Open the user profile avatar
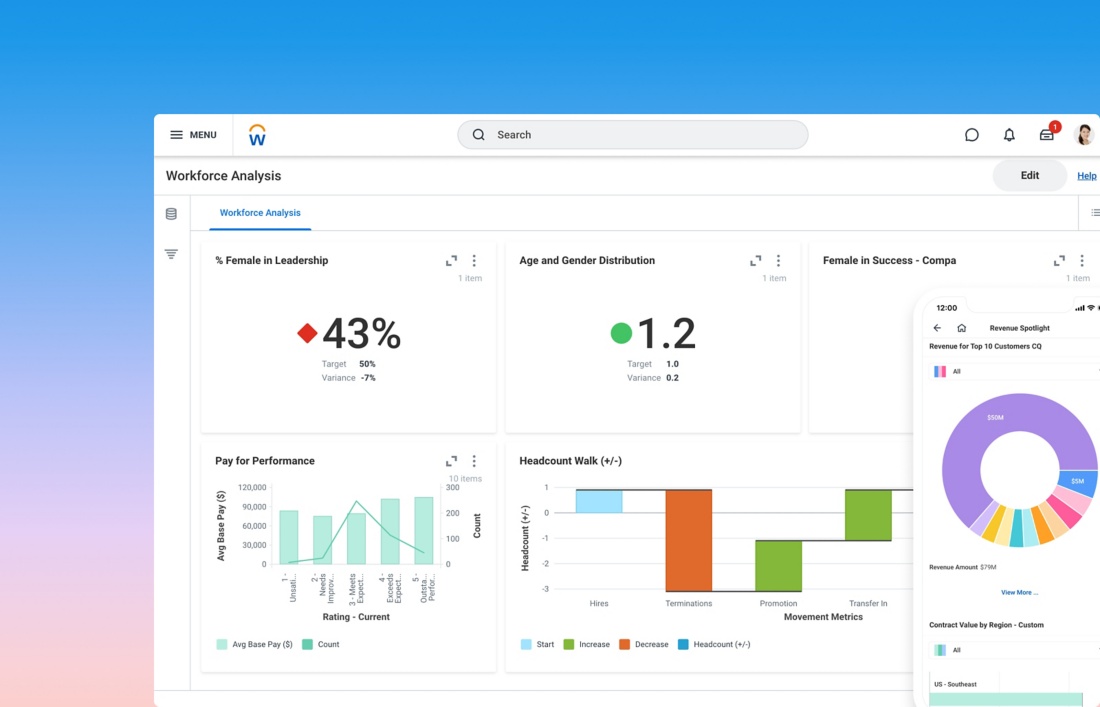Viewport: 1100px width, 707px height. click(1084, 135)
